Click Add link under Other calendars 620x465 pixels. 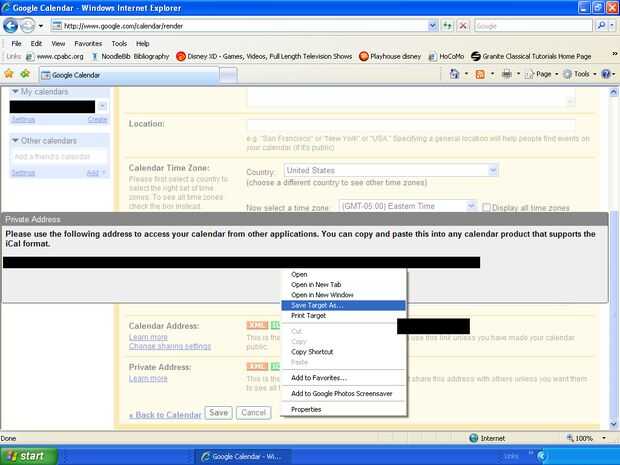pos(95,173)
